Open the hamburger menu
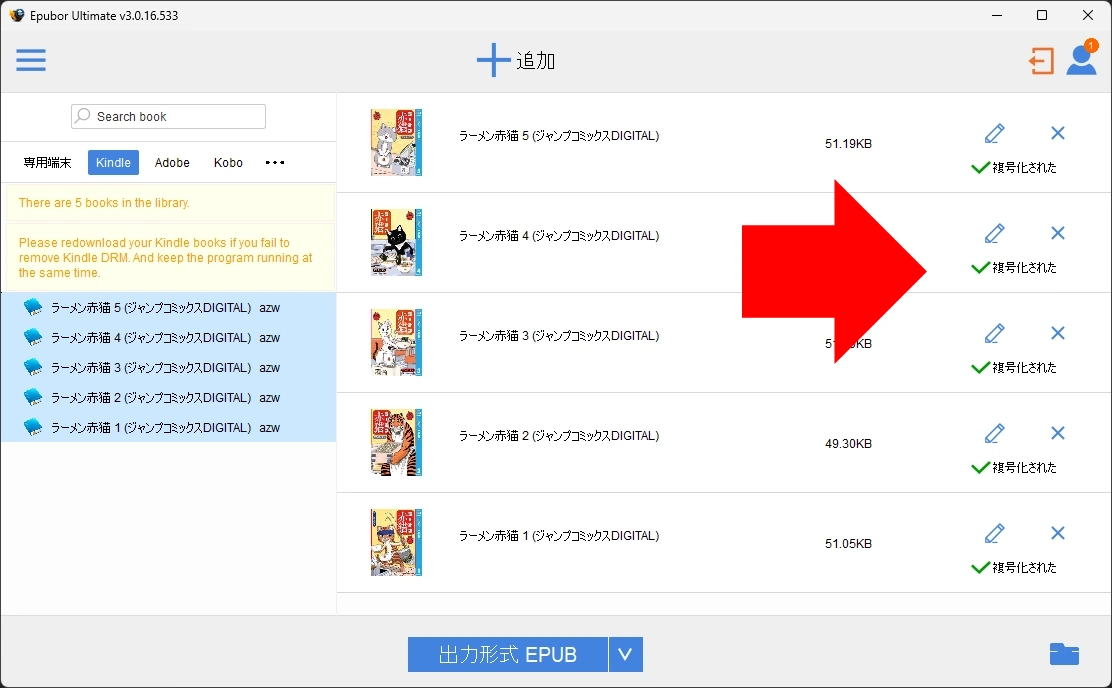 click(x=31, y=60)
